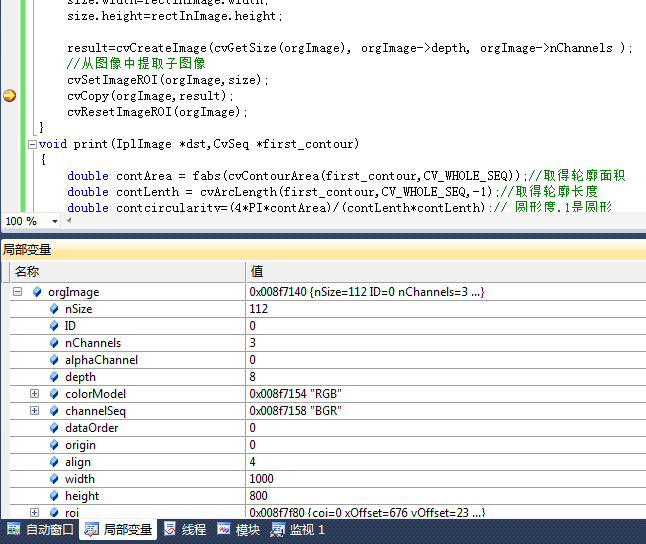Screen dimensions: 646x544
Task: Click the cvSetImageROI(orgImage,size) code line
Action: (x=168, y=80)
